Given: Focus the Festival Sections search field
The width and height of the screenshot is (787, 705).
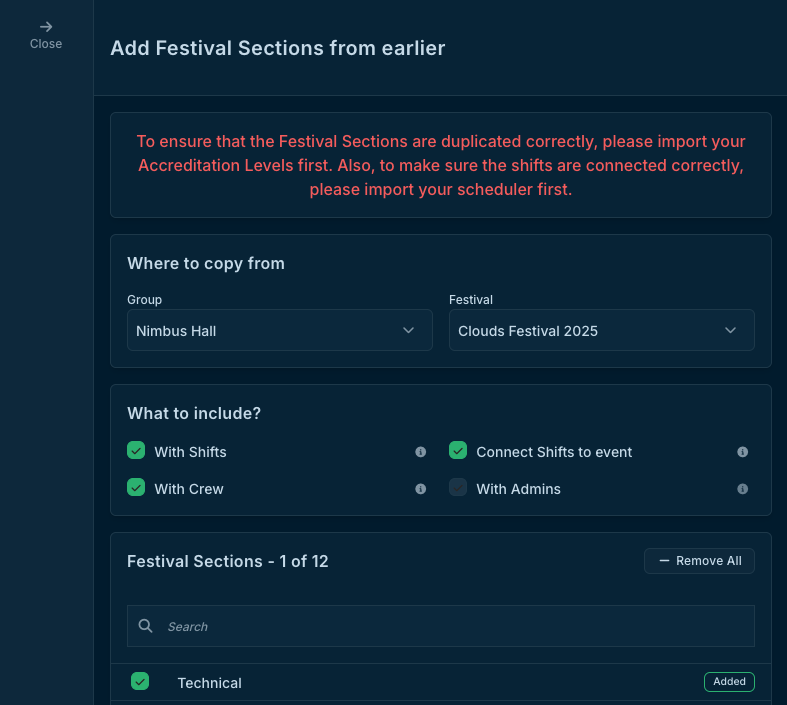Looking at the screenshot, I should [450, 626].
